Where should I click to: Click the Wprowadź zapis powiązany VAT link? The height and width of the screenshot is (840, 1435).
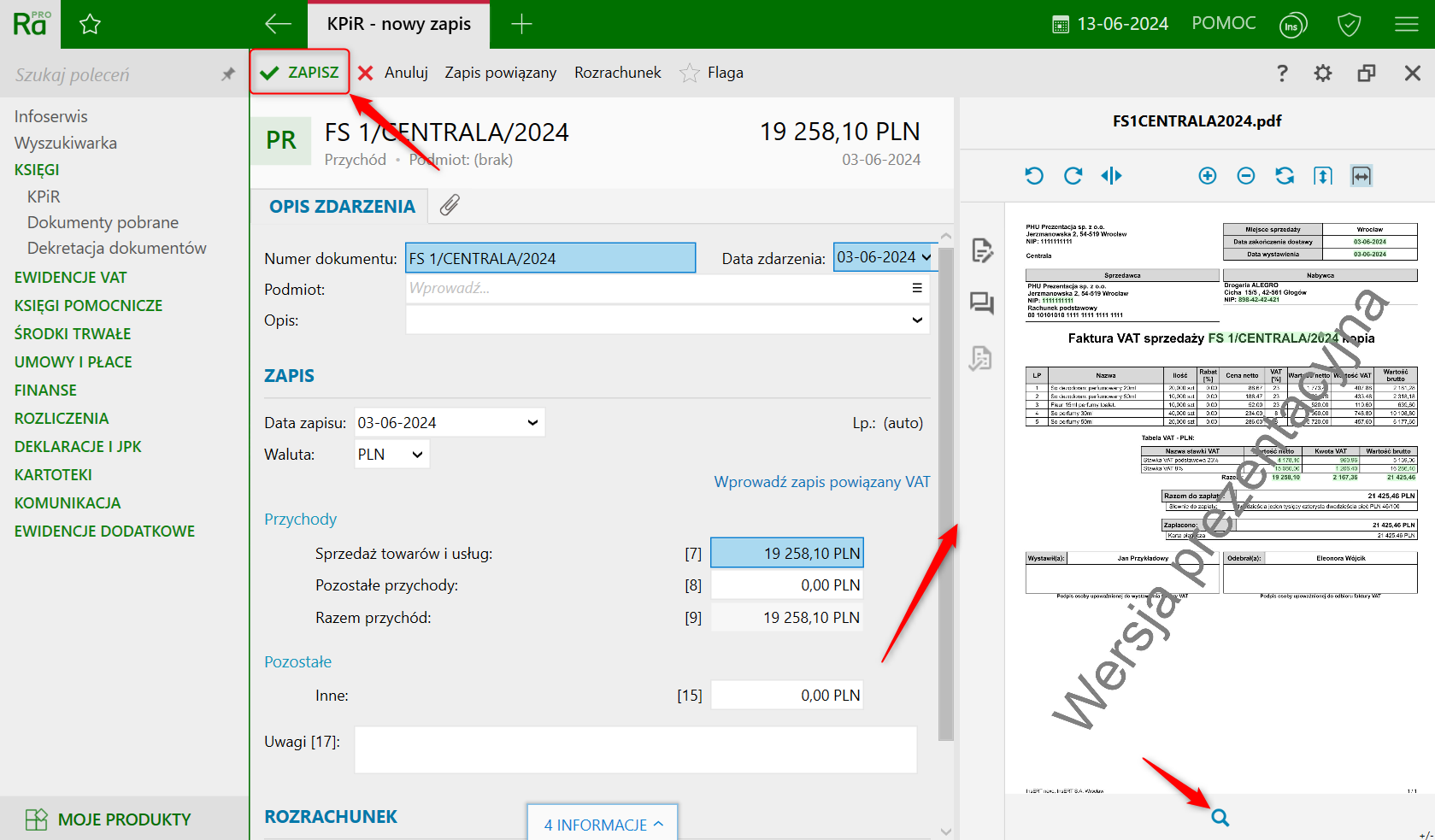pos(821,482)
